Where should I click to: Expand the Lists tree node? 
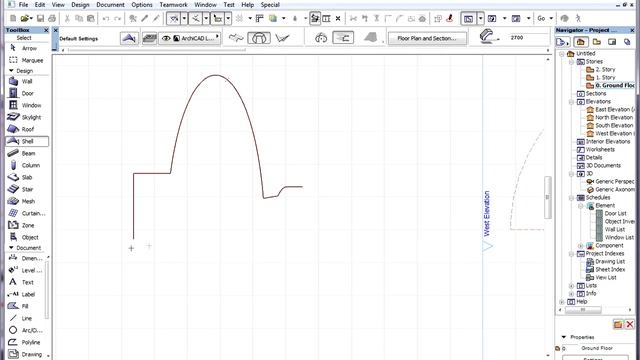571,286
